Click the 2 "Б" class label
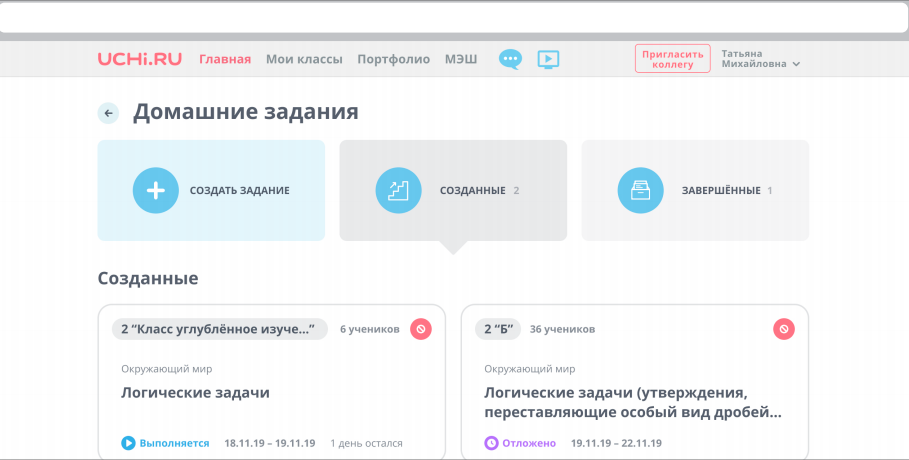This screenshot has width=909, height=460. pos(498,328)
